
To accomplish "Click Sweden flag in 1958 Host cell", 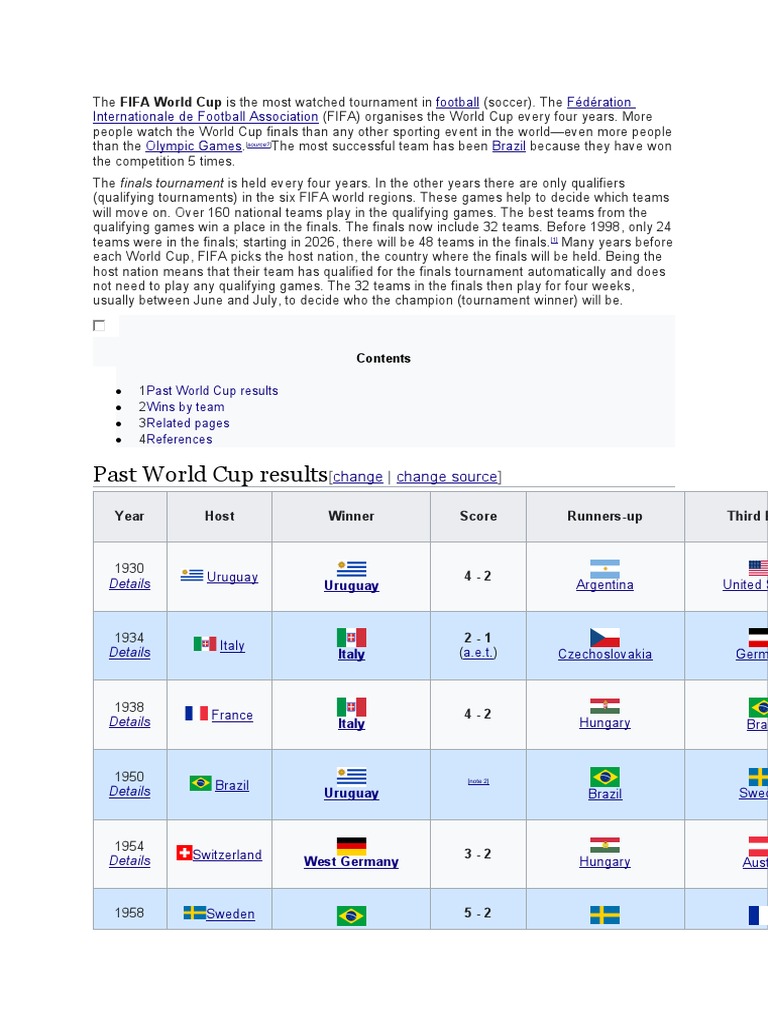I will point(195,912).
